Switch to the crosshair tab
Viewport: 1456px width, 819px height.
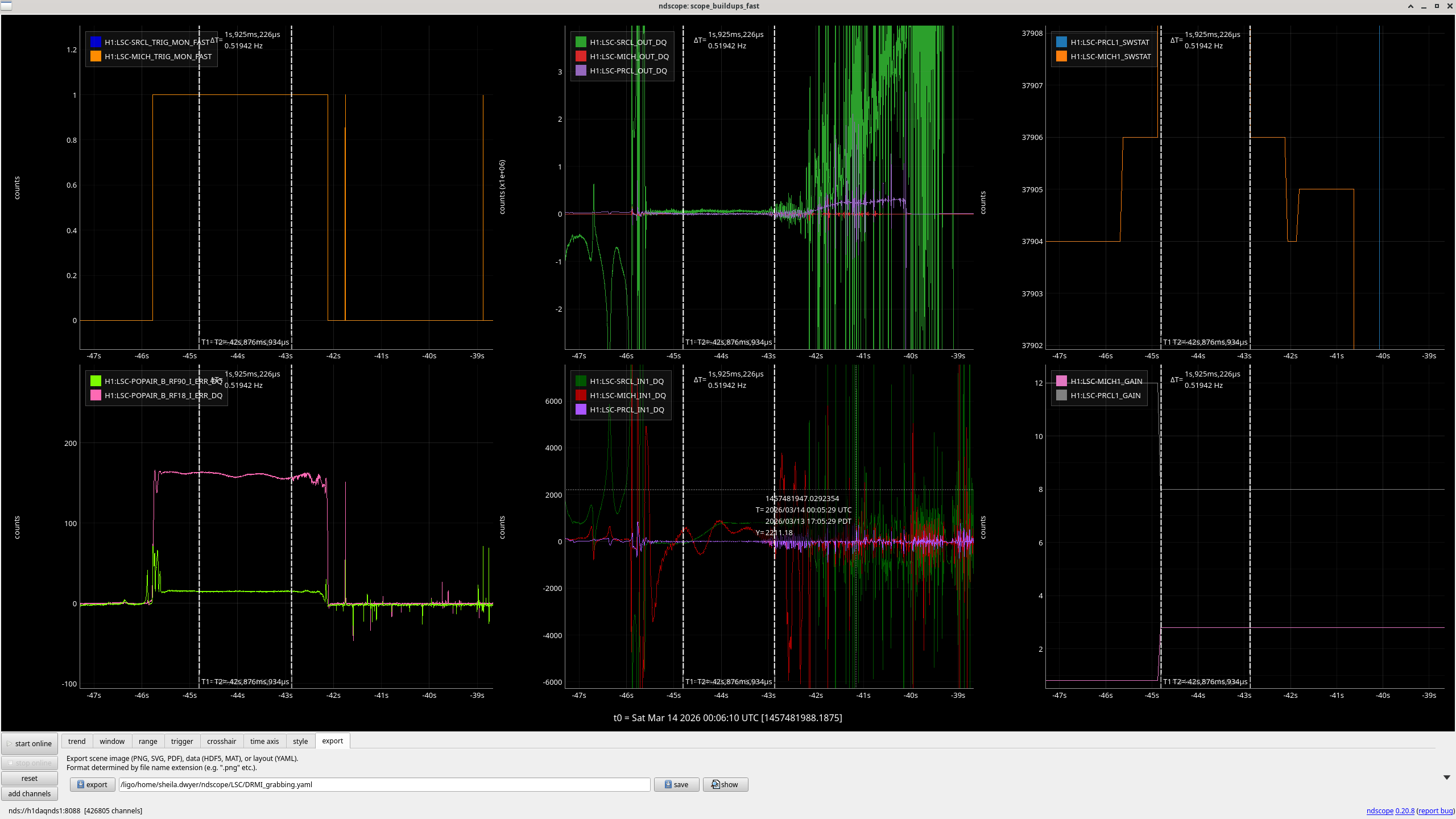click(221, 741)
